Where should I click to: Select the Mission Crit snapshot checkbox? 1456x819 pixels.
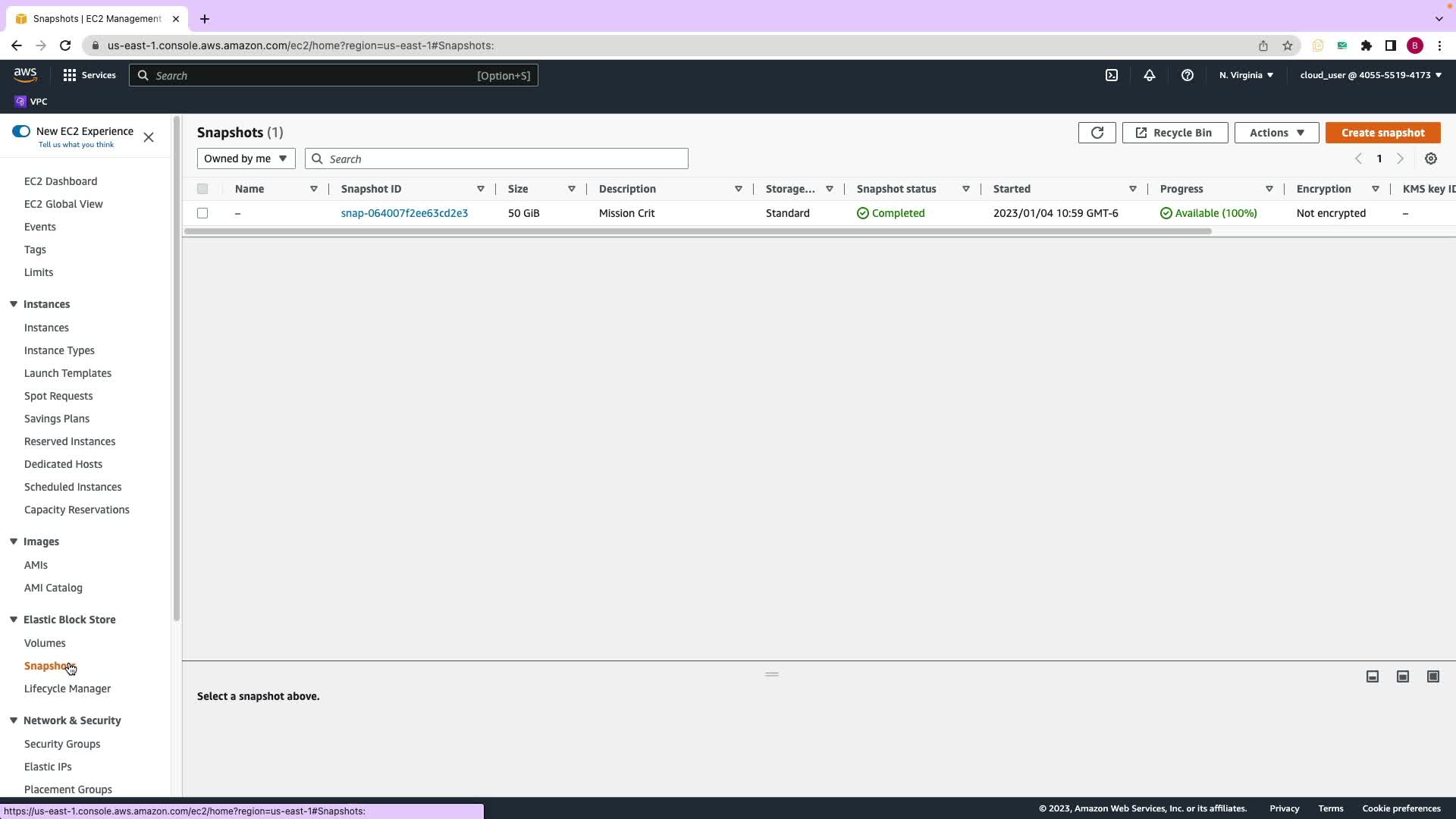(x=202, y=213)
